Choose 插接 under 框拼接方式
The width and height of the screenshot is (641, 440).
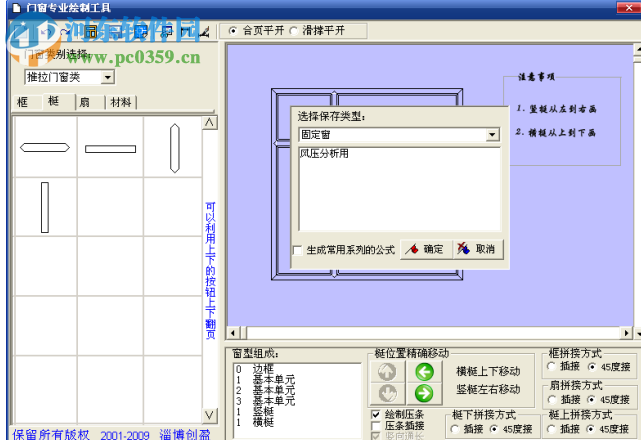552,366
